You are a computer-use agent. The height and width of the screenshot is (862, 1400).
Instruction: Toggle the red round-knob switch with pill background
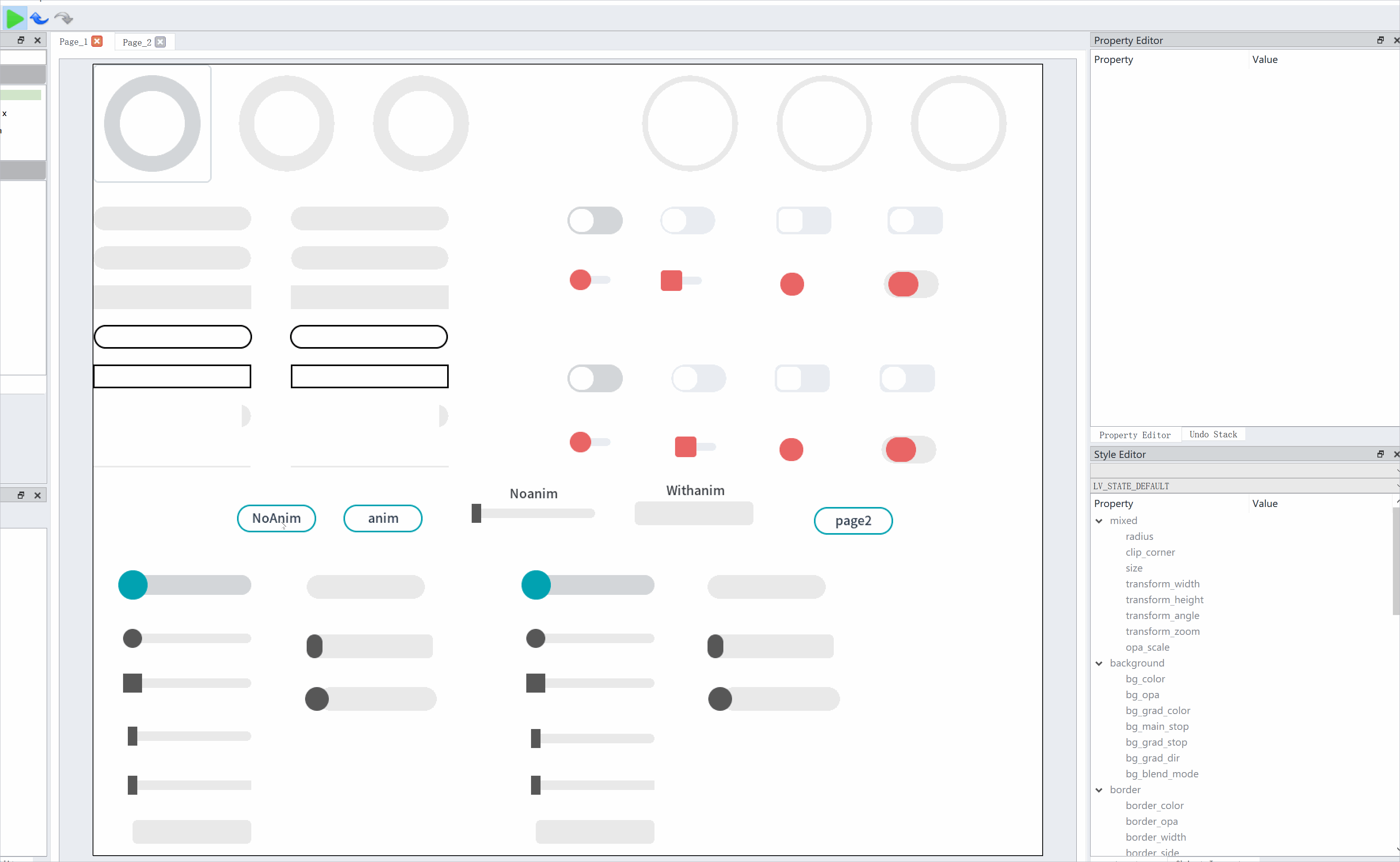[911, 284]
